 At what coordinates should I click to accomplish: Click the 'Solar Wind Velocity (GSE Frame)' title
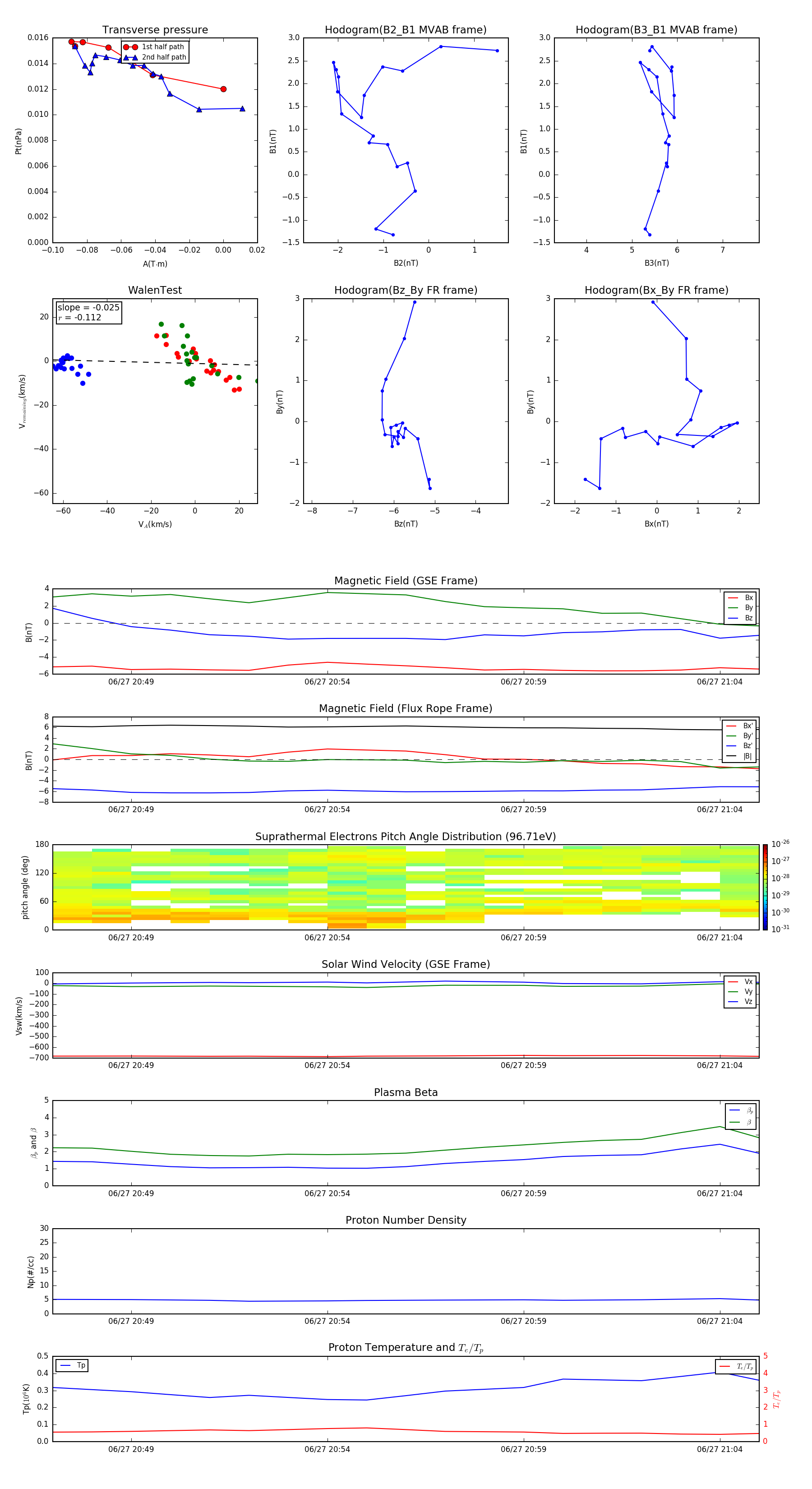pos(406,964)
